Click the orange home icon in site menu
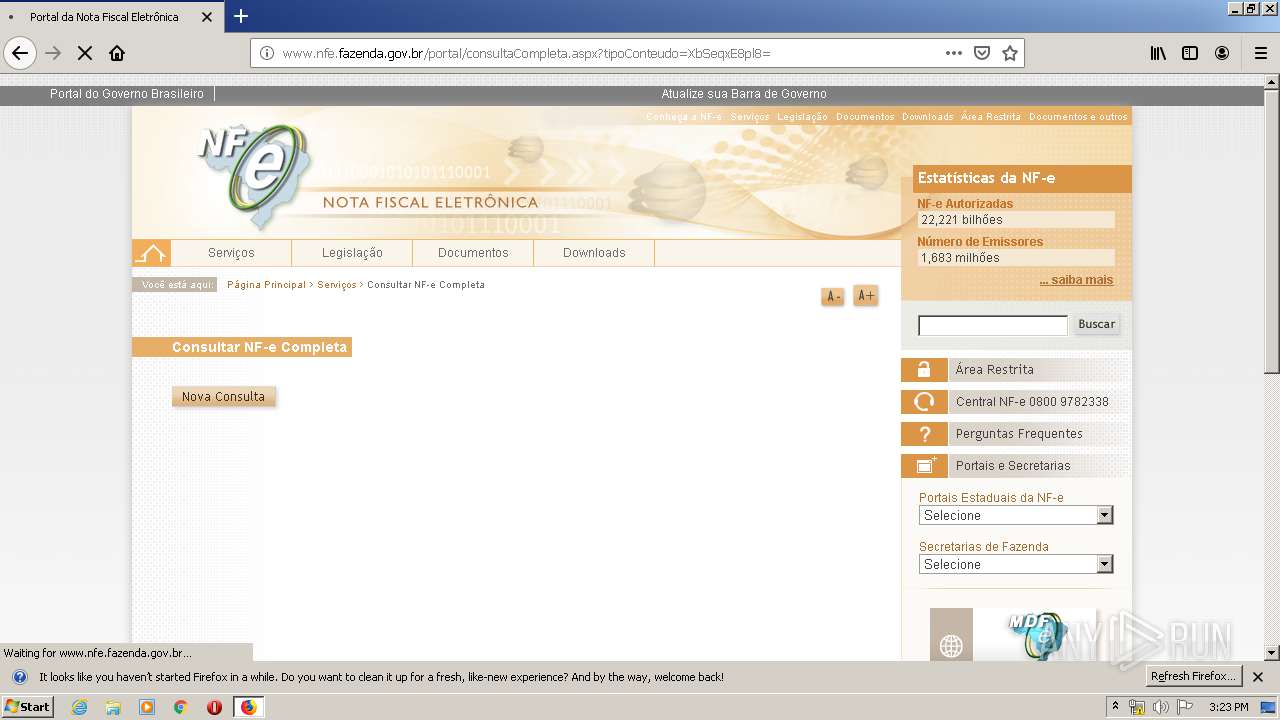The height and width of the screenshot is (720, 1280). click(x=151, y=253)
